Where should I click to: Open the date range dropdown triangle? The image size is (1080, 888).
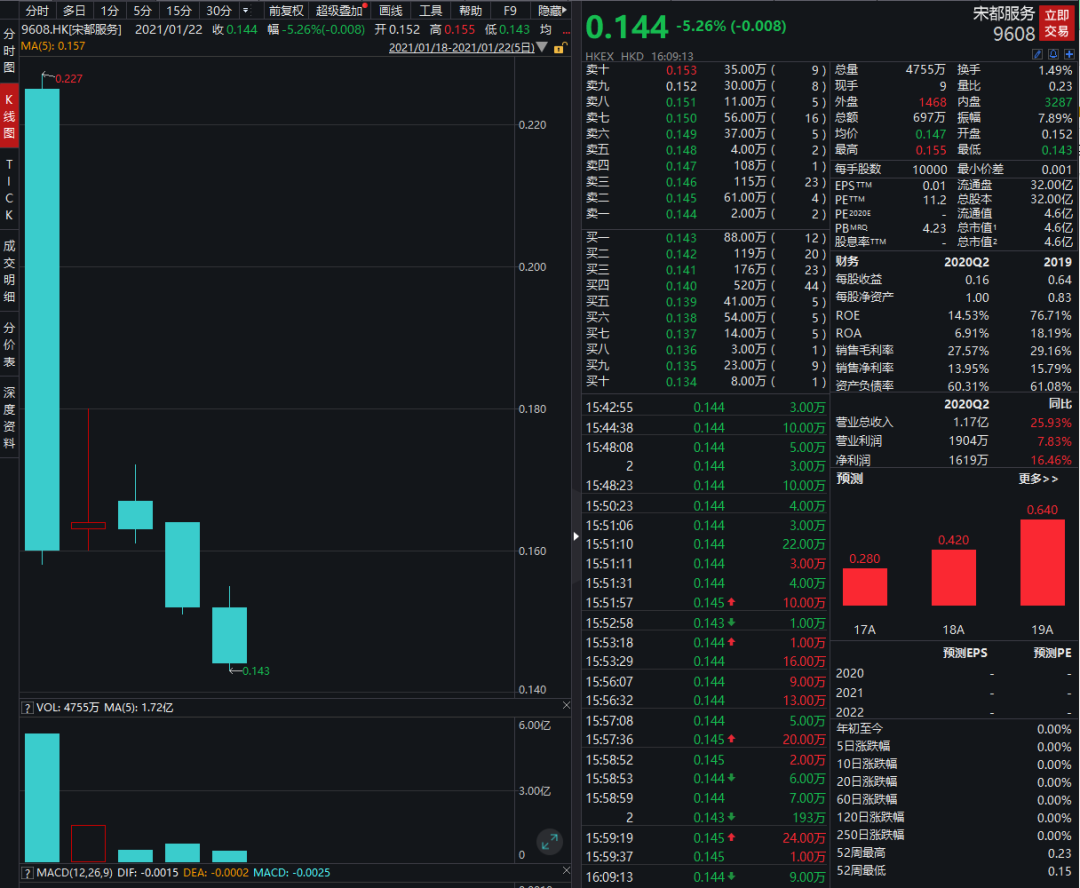pyautogui.click(x=542, y=47)
